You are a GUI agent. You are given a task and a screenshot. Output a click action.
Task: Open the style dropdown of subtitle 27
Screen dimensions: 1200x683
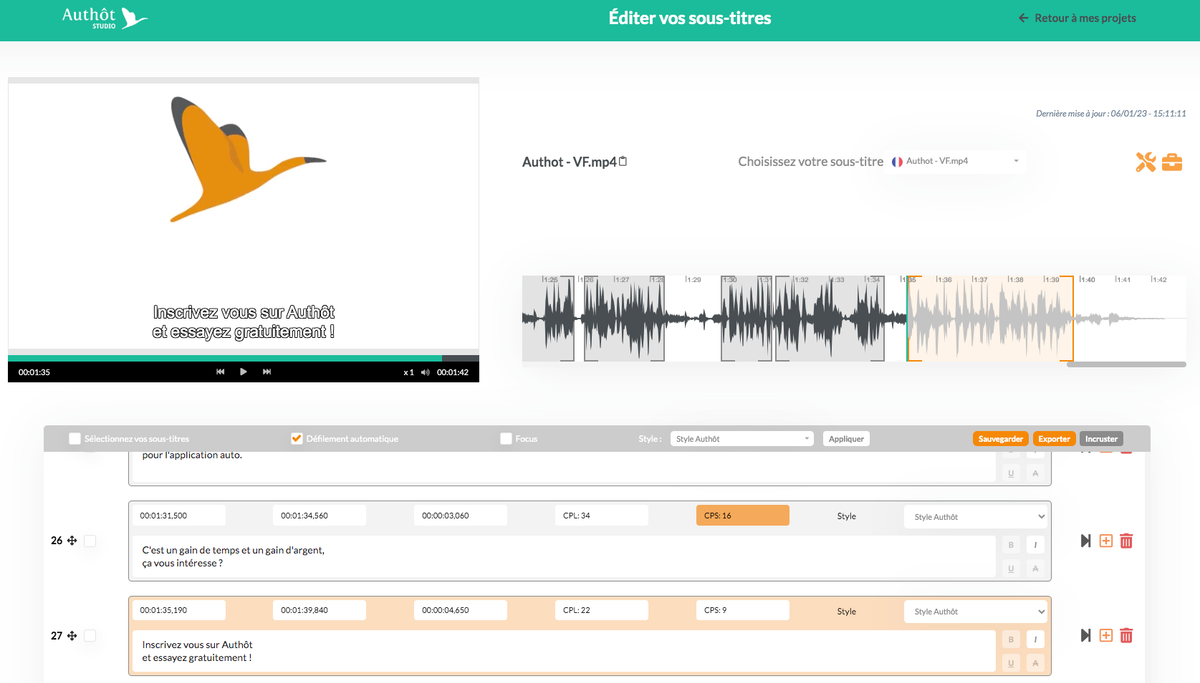[x=976, y=611]
